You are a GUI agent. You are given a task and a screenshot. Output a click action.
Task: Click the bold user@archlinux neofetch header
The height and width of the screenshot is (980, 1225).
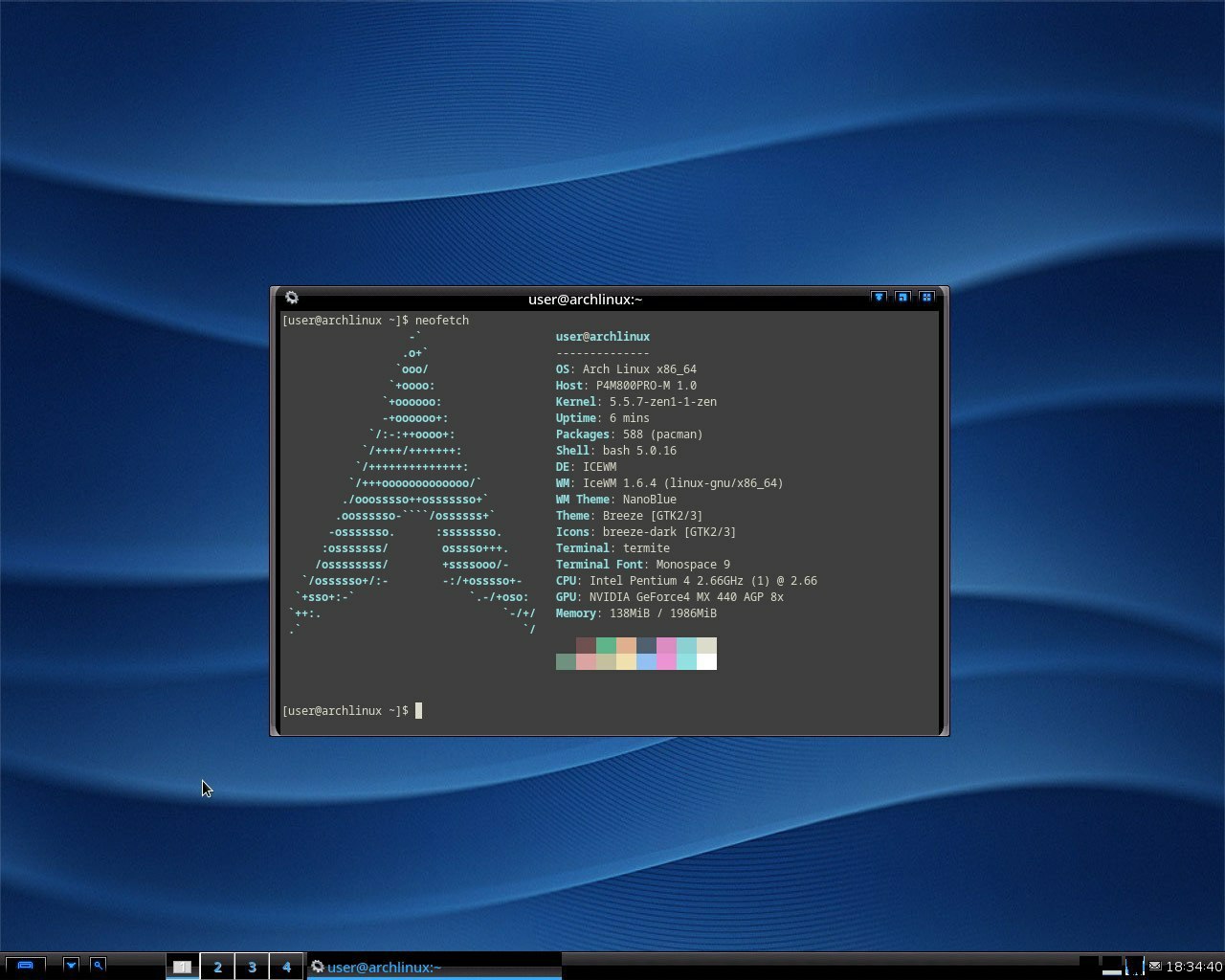pos(603,337)
